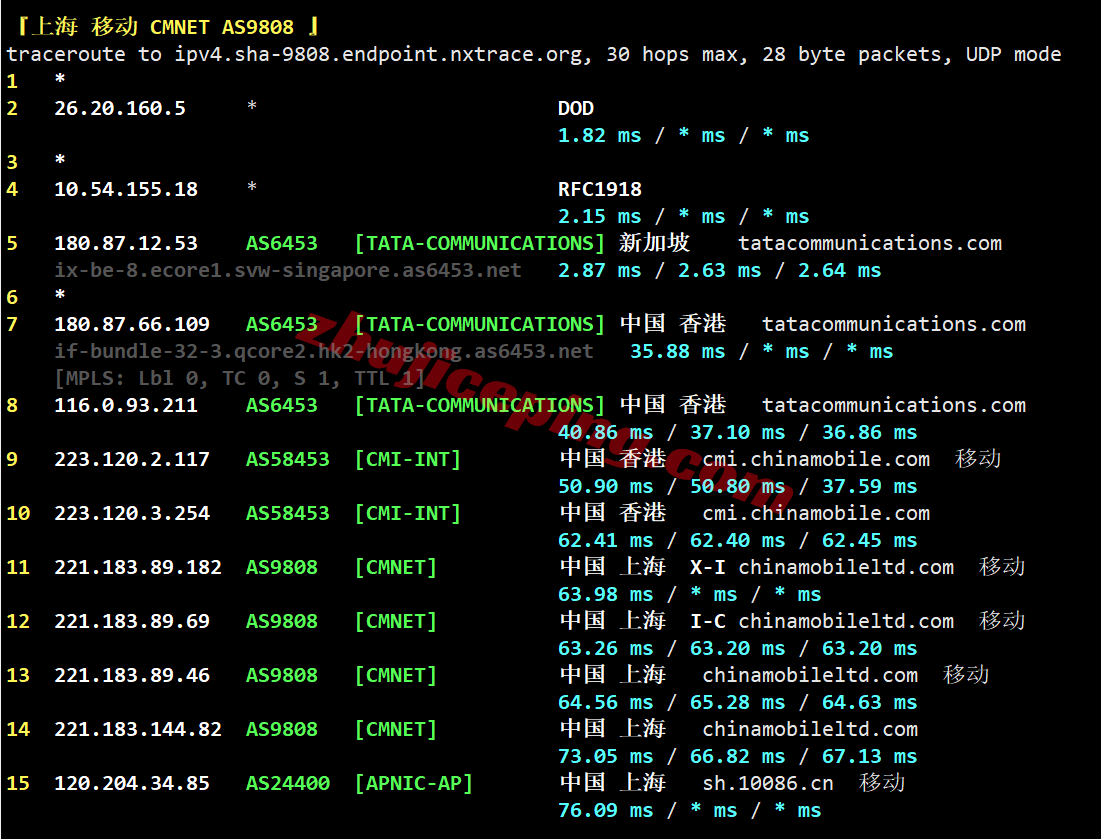Click the IP address 221.183.89.182
The width and height of the screenshot is (1101, 839).
click(138, 567)
